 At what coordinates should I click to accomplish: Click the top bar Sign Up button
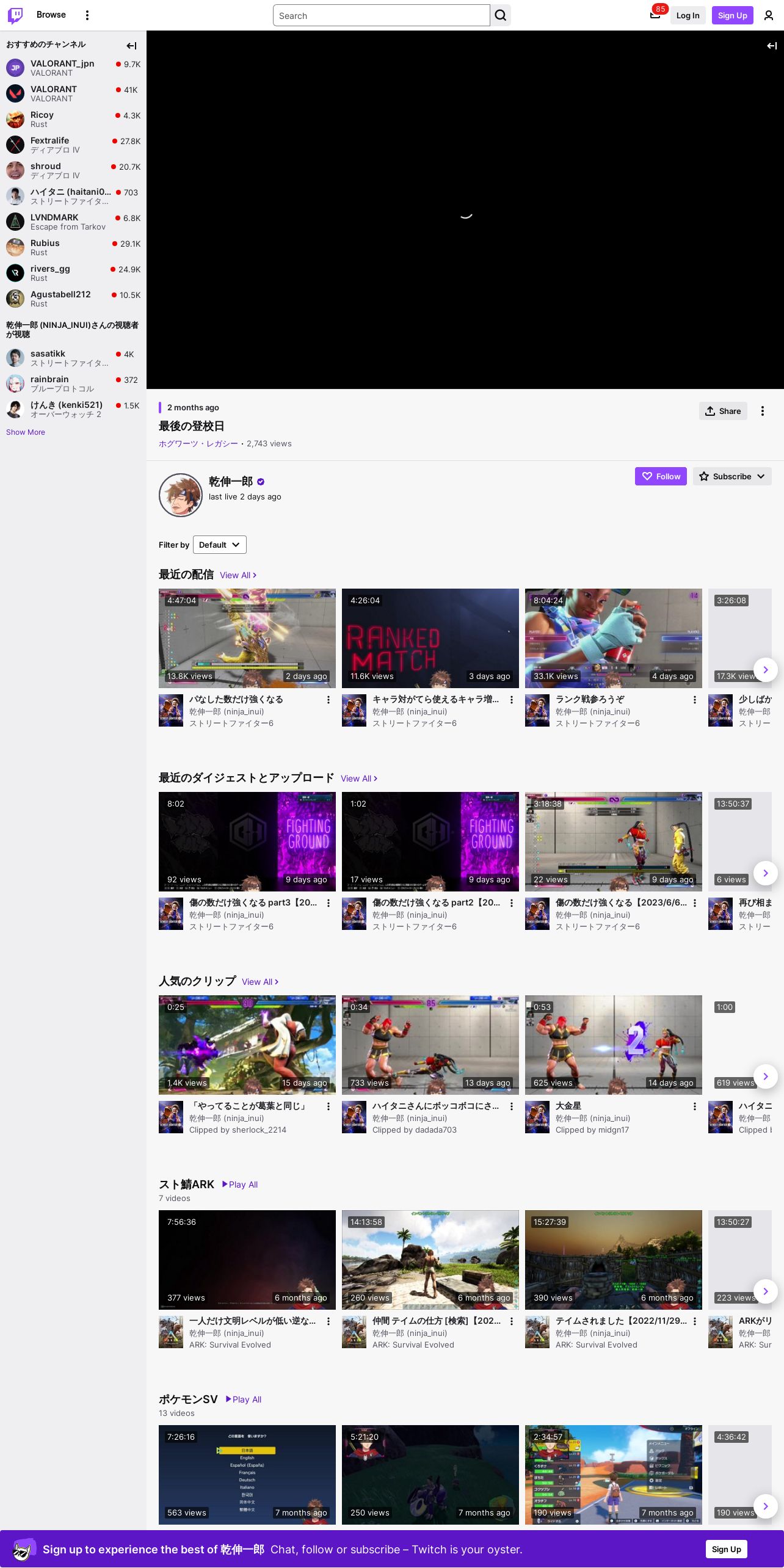tap(732, 15)
